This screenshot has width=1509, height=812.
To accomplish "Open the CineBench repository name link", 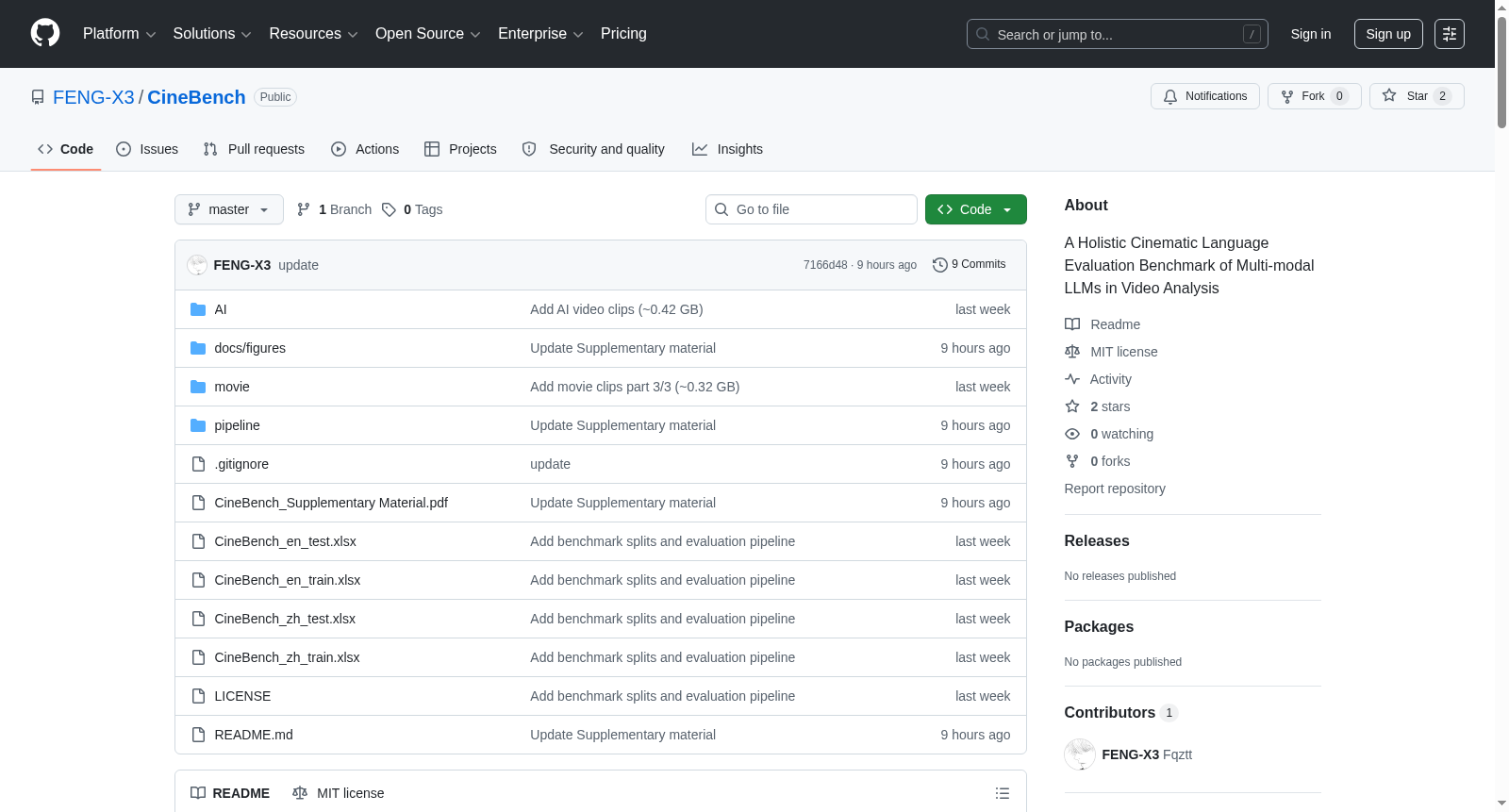I will 196,97.
